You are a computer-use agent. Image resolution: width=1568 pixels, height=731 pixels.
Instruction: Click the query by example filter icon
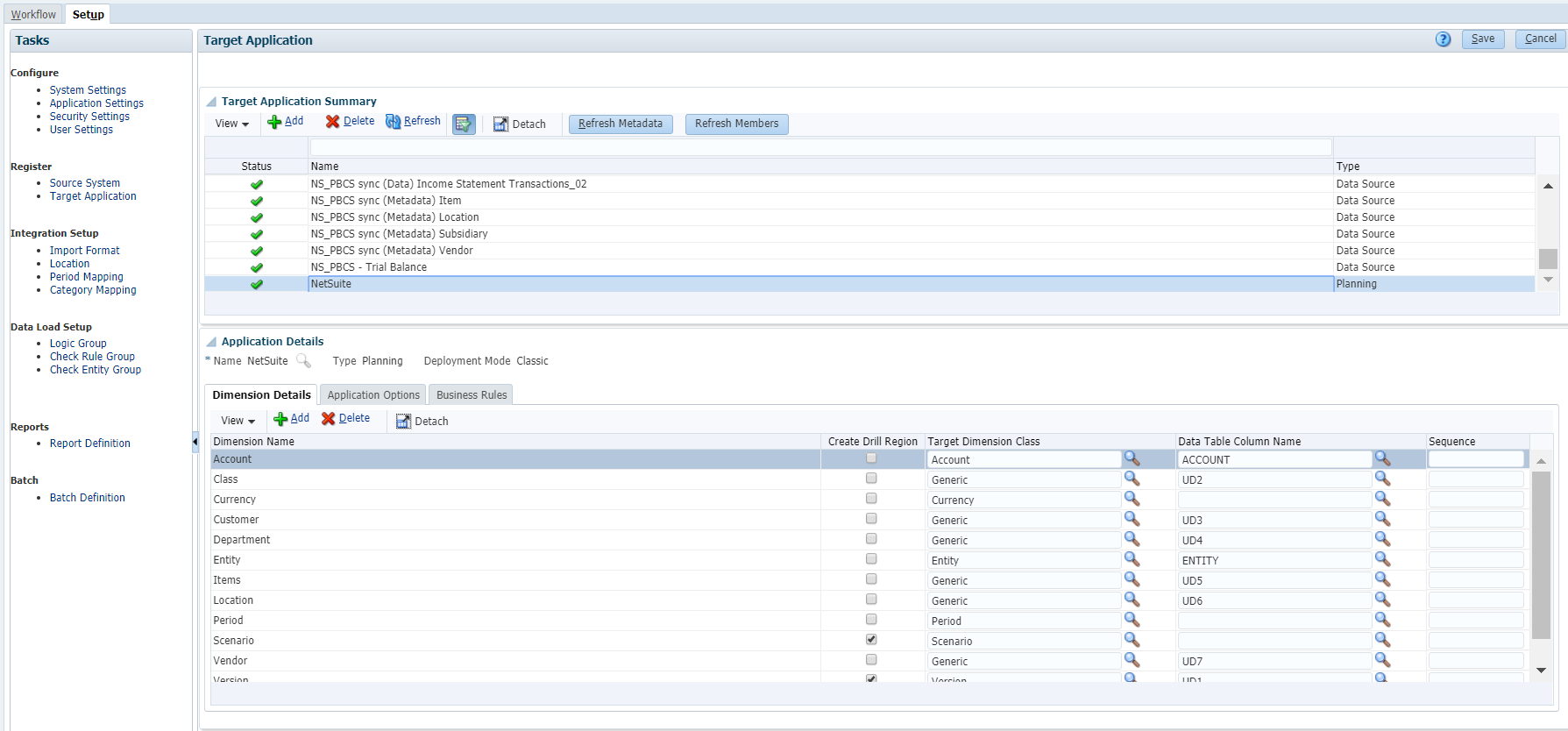[464, 124]
